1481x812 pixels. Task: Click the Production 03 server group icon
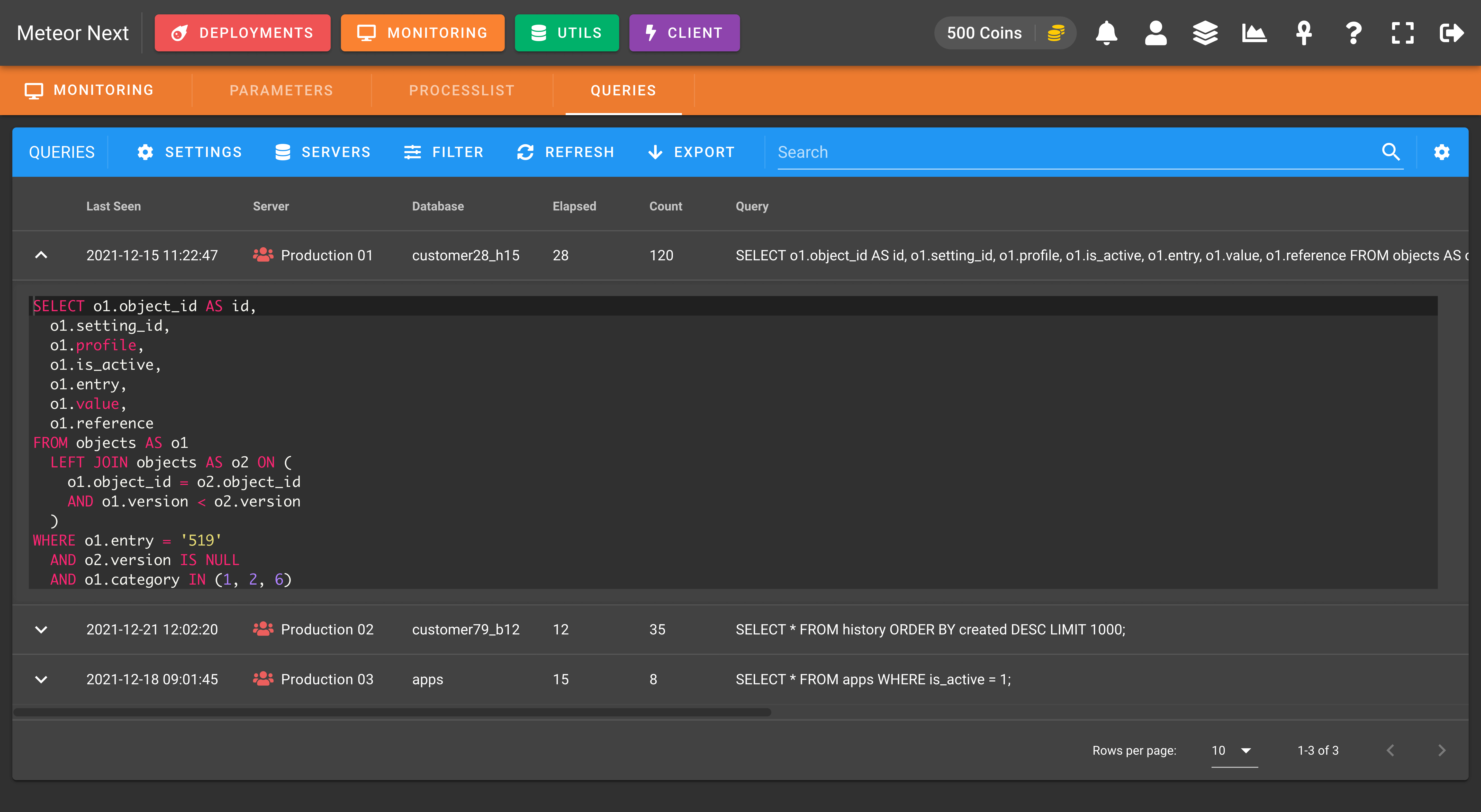point(263,679)
